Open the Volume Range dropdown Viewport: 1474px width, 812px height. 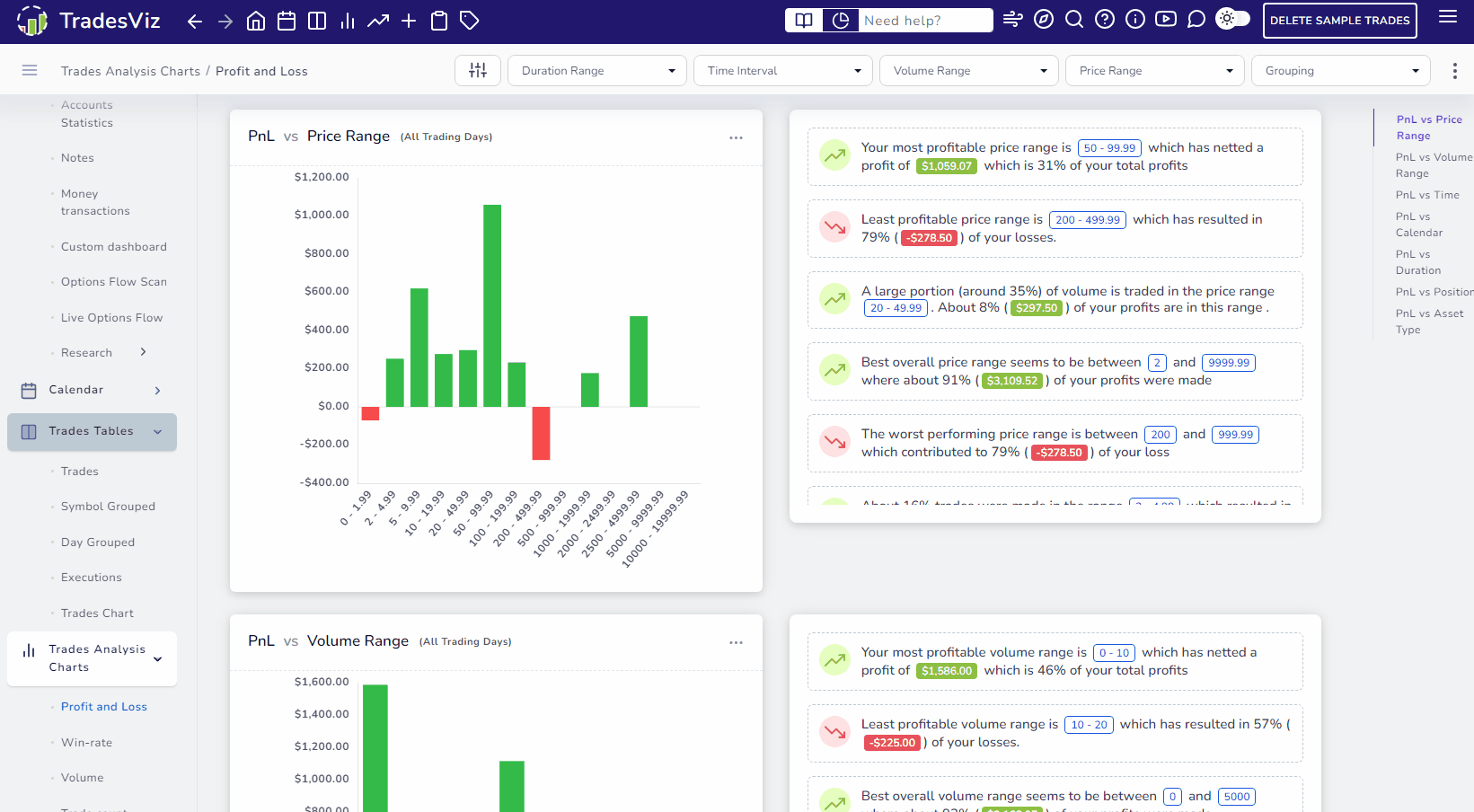coord(969,71)
